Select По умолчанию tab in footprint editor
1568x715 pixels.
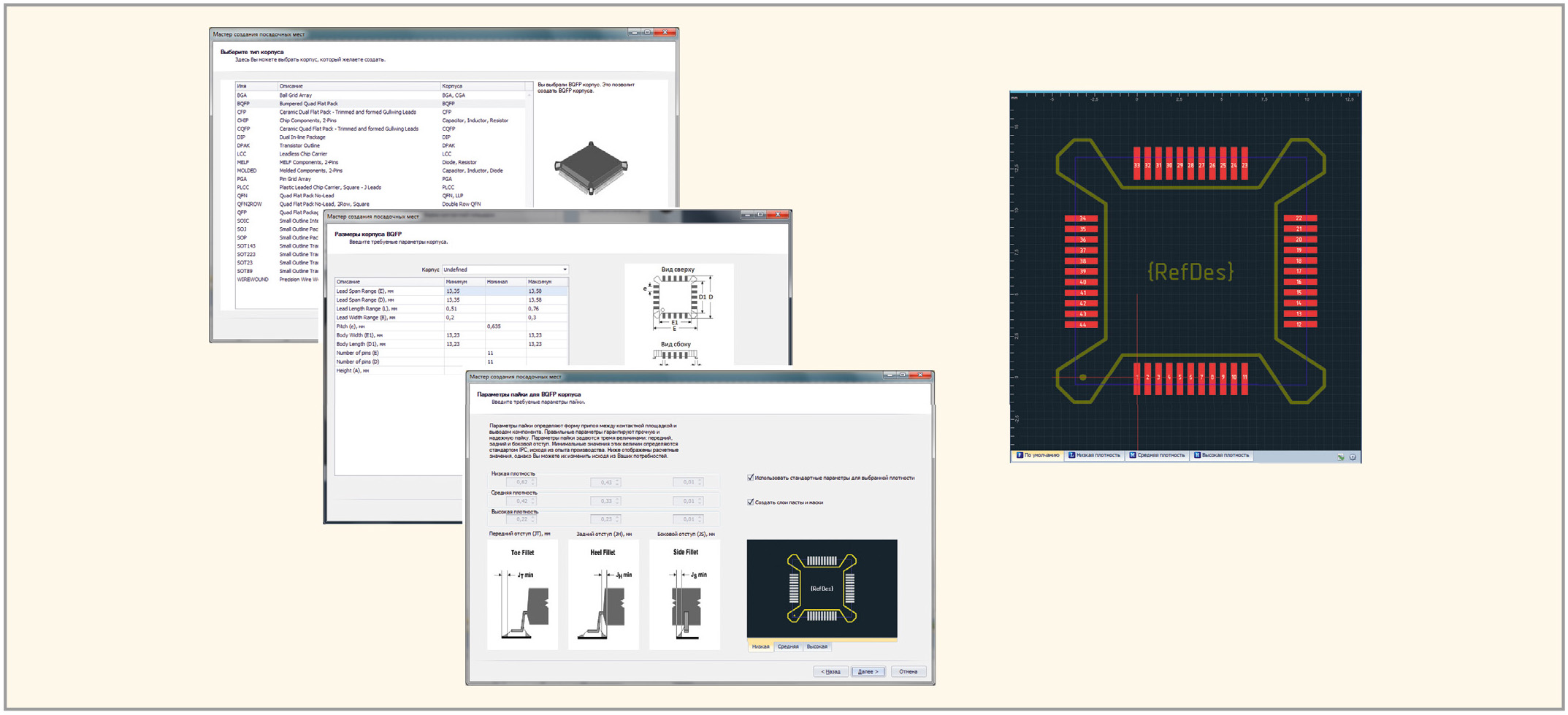pyautogui.click(x=1037, y=456)
